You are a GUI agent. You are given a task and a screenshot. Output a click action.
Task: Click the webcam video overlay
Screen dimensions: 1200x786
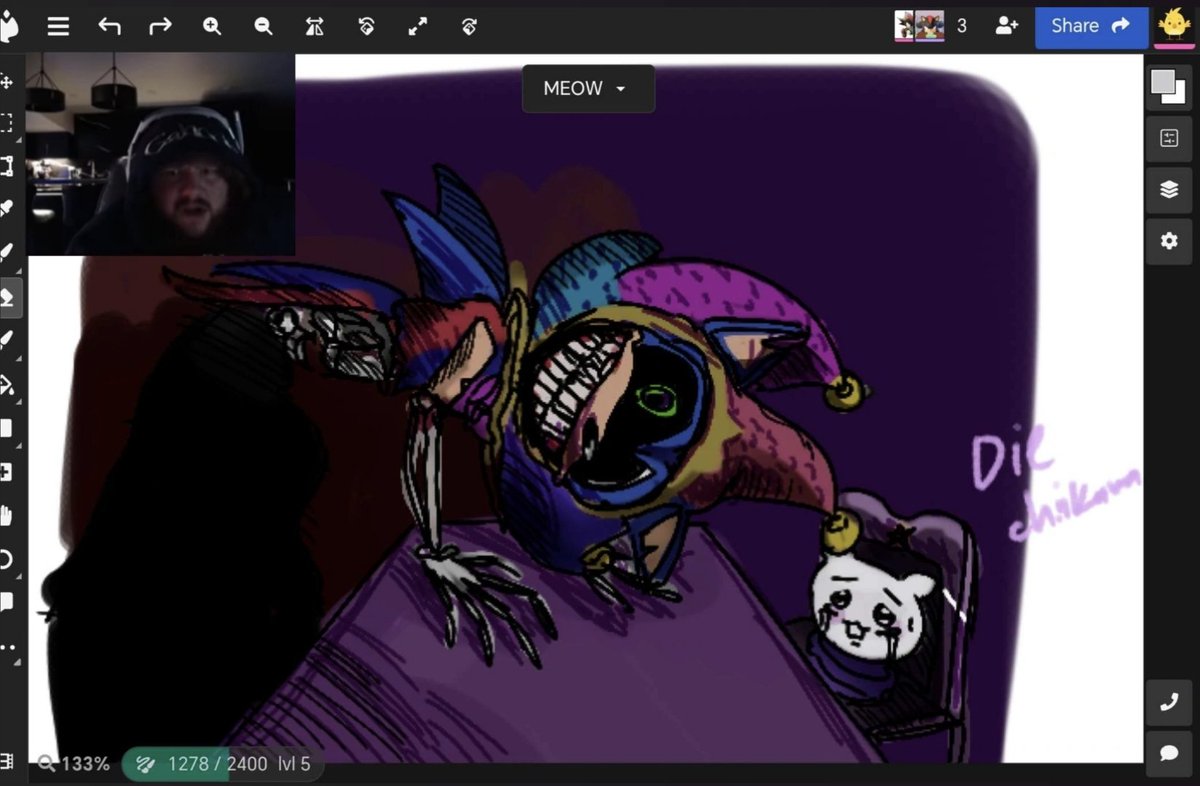[160, 154]
